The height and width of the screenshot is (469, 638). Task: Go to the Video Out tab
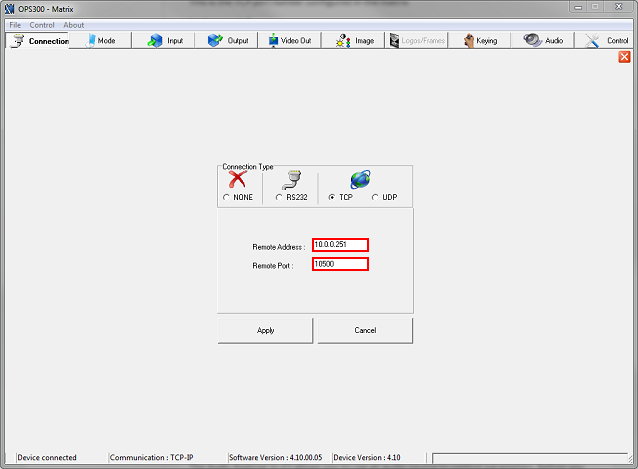point(290,41)
